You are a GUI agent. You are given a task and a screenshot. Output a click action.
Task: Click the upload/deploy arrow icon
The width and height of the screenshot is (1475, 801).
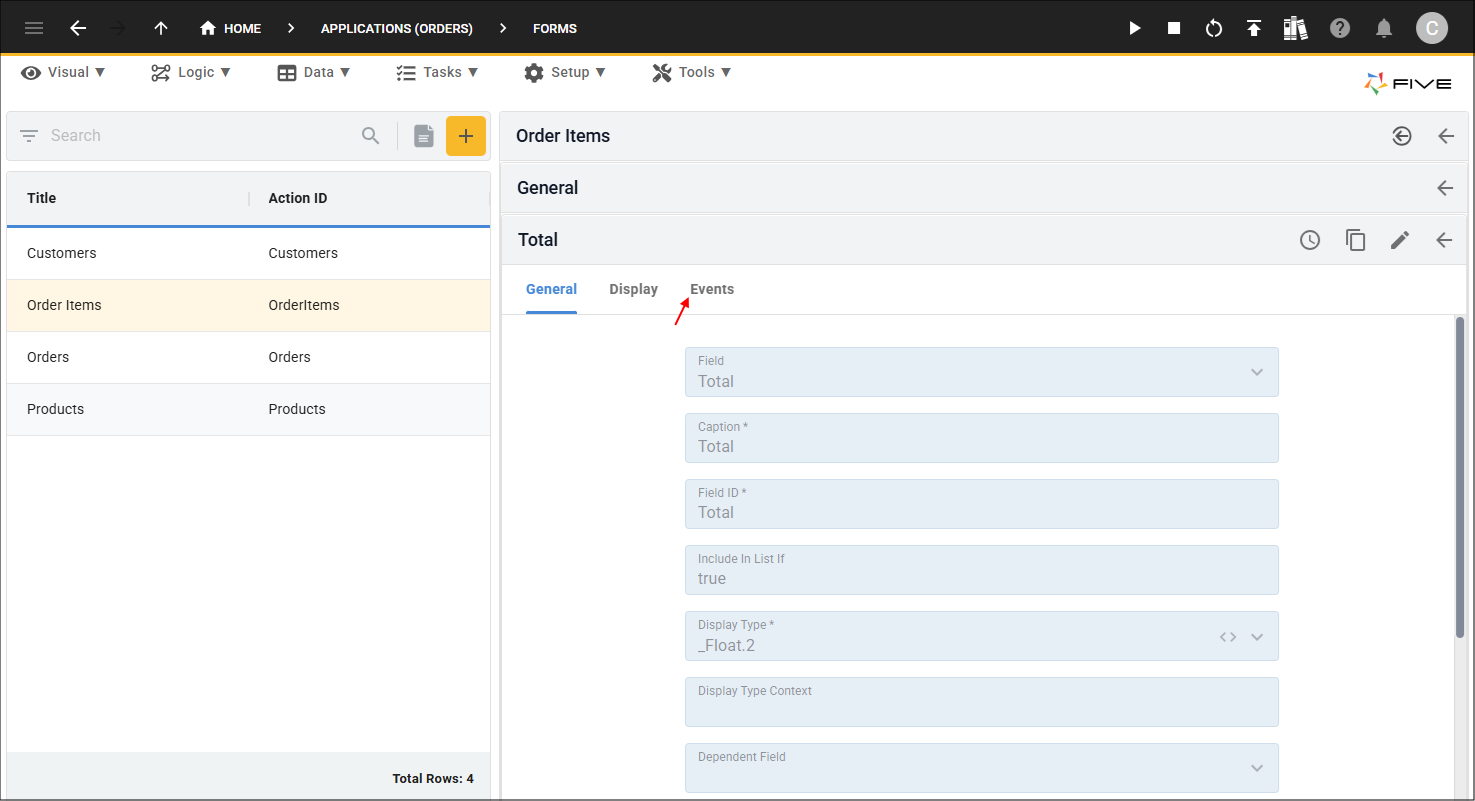click(x=1254, y=28)
